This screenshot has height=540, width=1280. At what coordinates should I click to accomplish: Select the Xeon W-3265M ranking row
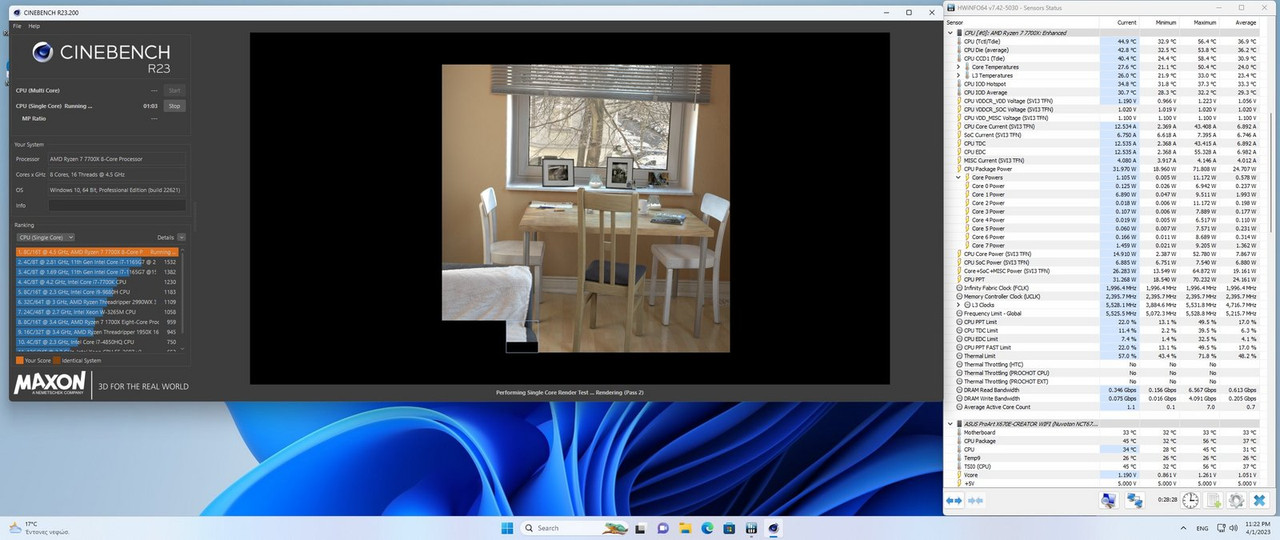coord(98,311)
